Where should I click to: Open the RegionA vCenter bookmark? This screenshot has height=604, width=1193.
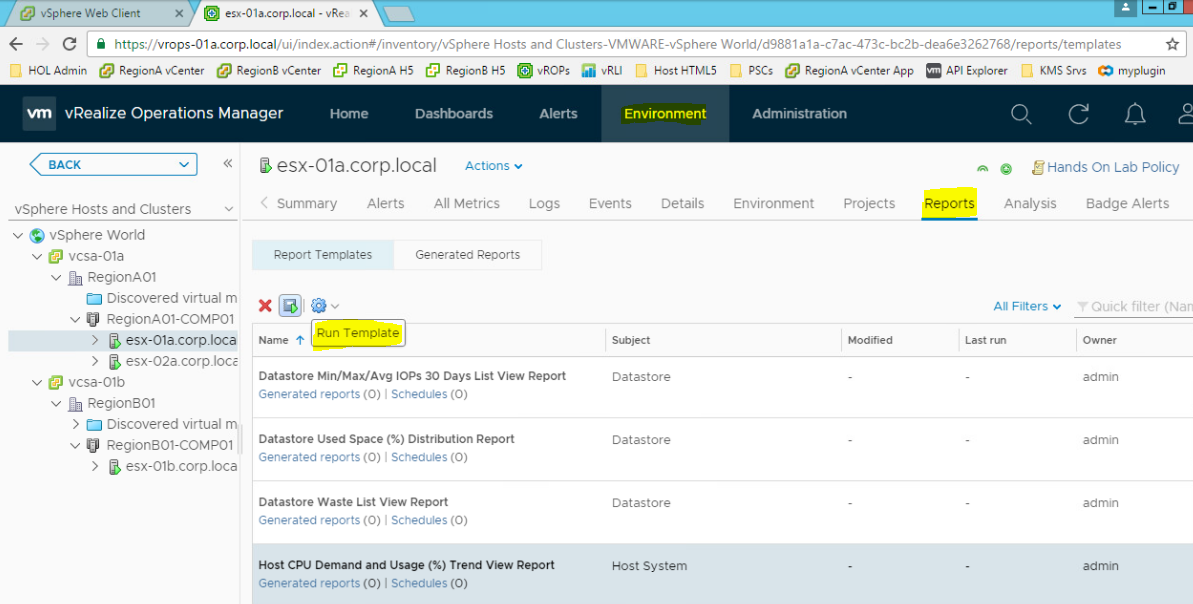click(x=152, y=71)
